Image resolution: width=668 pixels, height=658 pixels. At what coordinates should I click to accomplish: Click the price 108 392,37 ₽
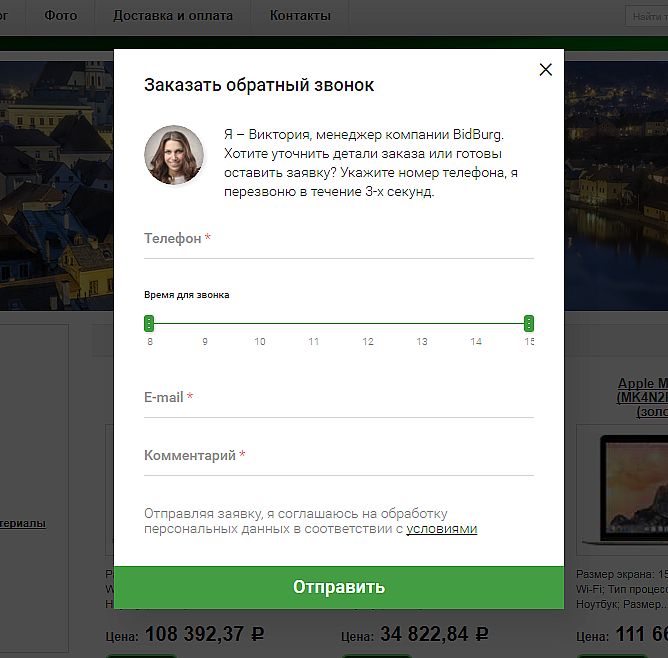(x=204, y=634)
